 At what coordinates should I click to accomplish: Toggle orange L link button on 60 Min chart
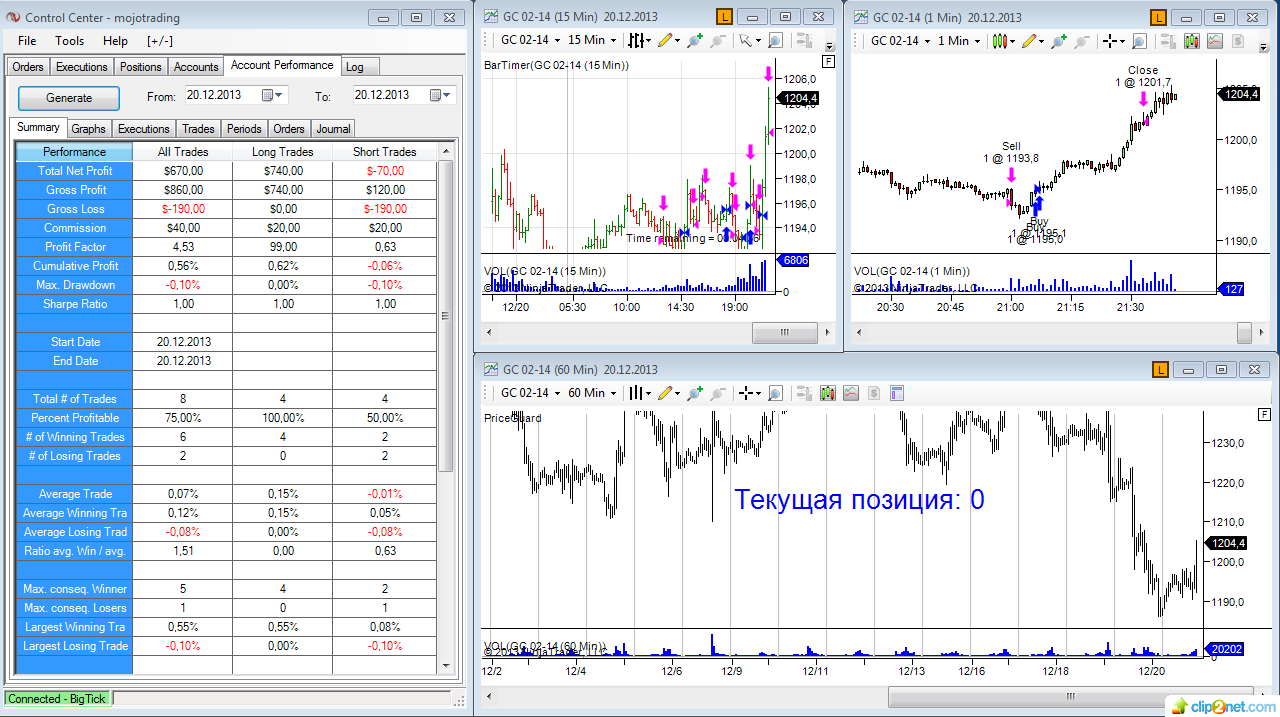point(1161,369)
